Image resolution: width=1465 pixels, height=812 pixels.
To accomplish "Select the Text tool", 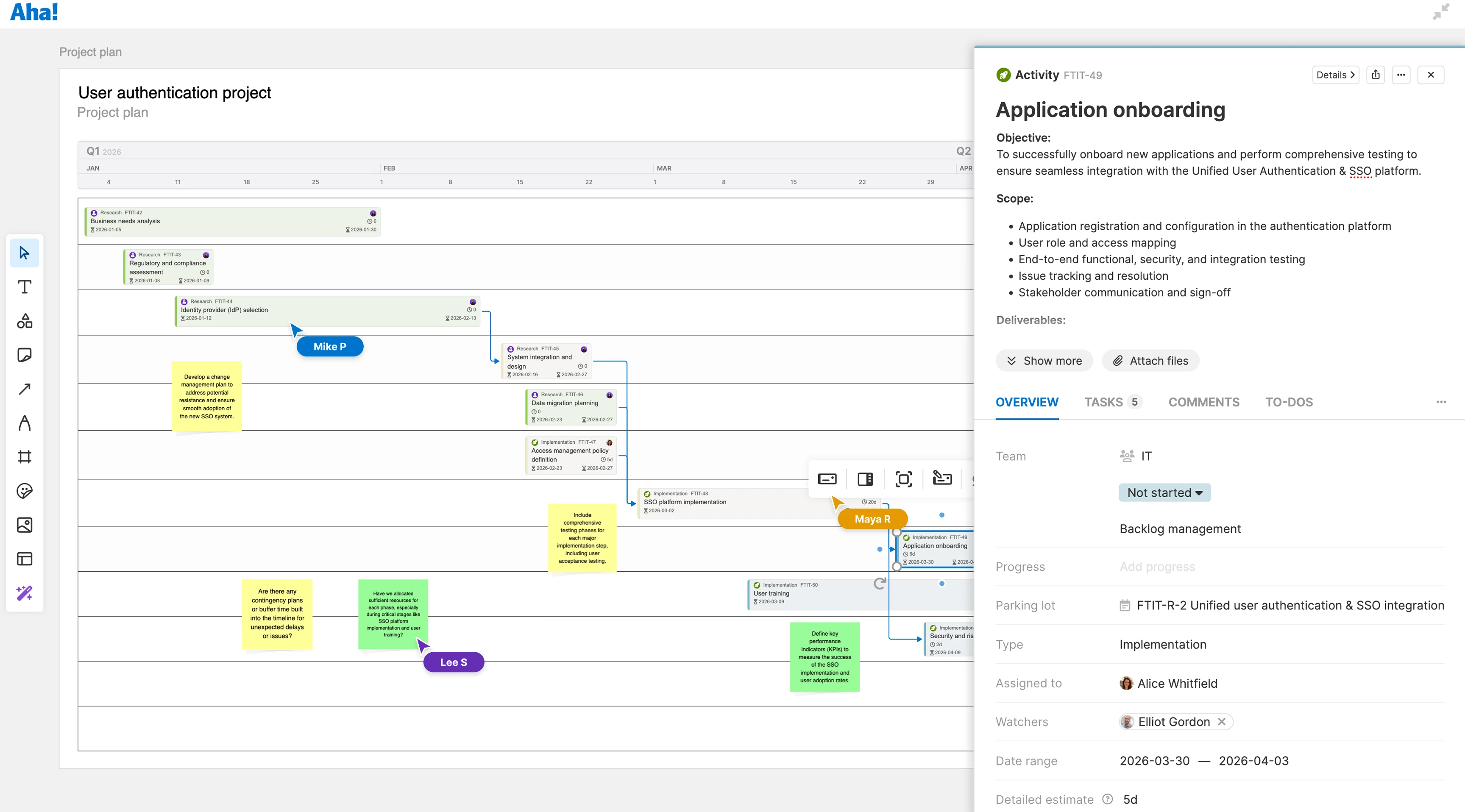I will click(x=25, y=287).
